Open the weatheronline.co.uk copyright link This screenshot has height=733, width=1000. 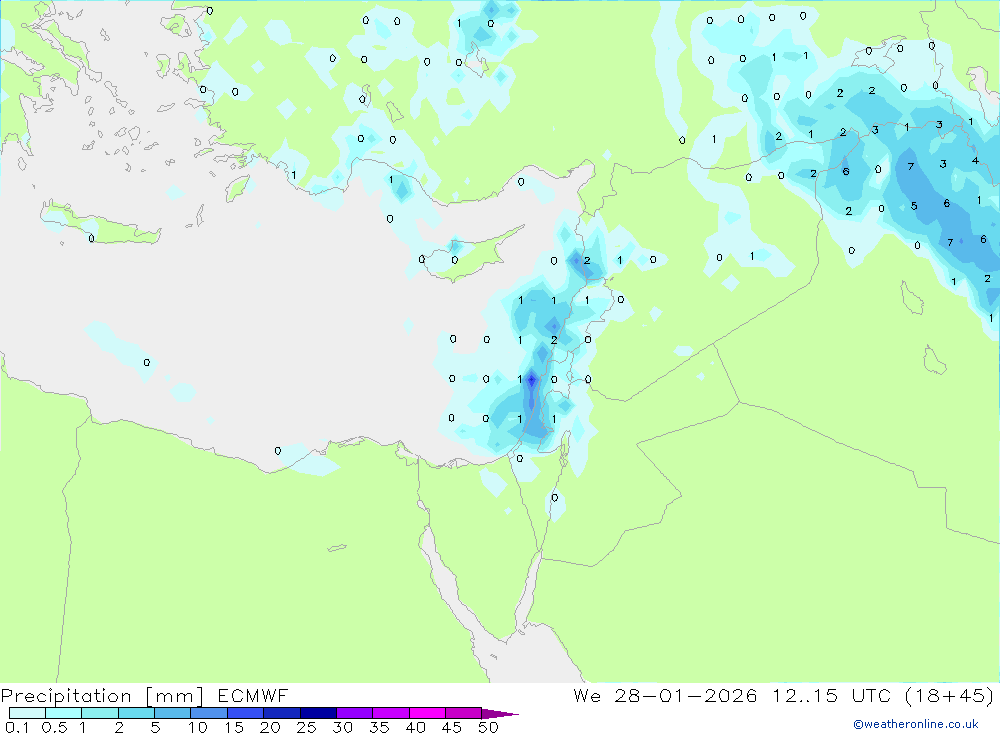coord(916,724)
